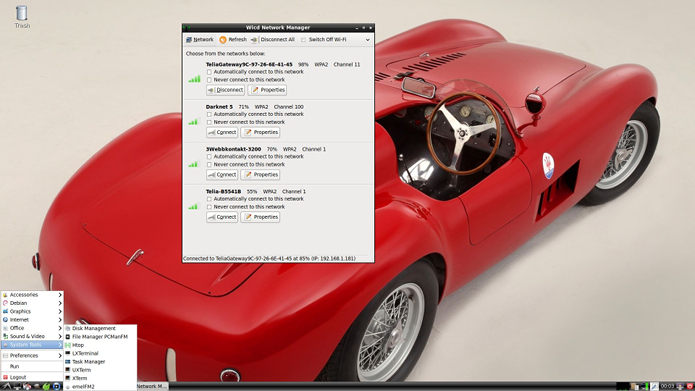
Task: Click the CPU usage monitor in the tray
Action: coord(623,387)
